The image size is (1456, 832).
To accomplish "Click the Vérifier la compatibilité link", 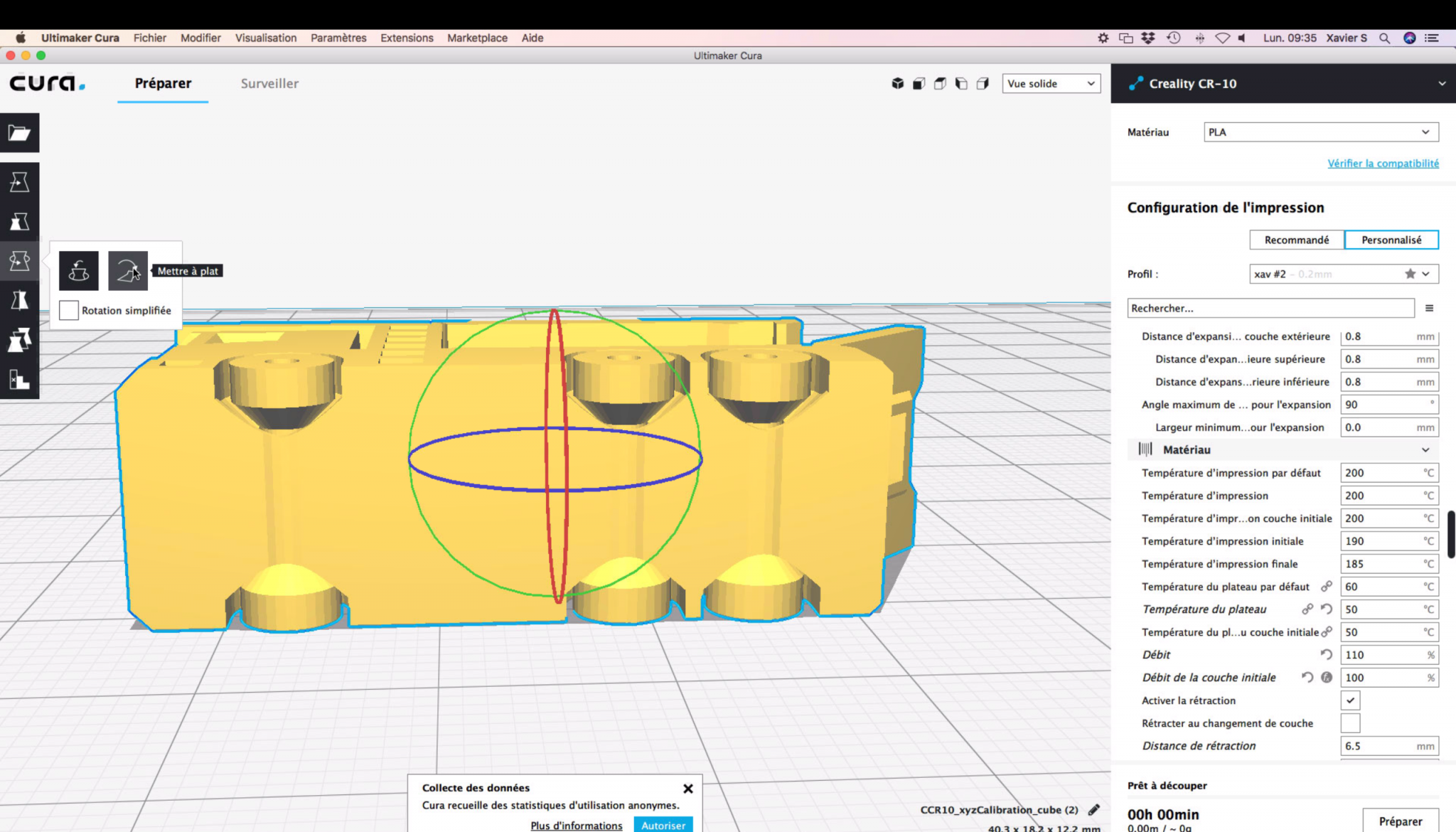I will [1383, 163].
